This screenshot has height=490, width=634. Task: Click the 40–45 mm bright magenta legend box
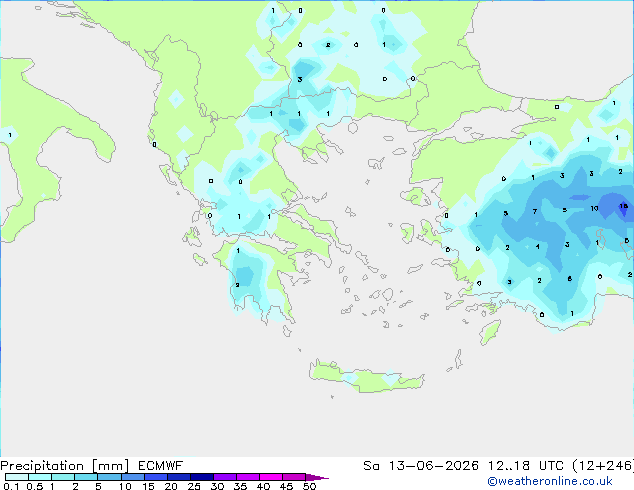coord(271,477)
